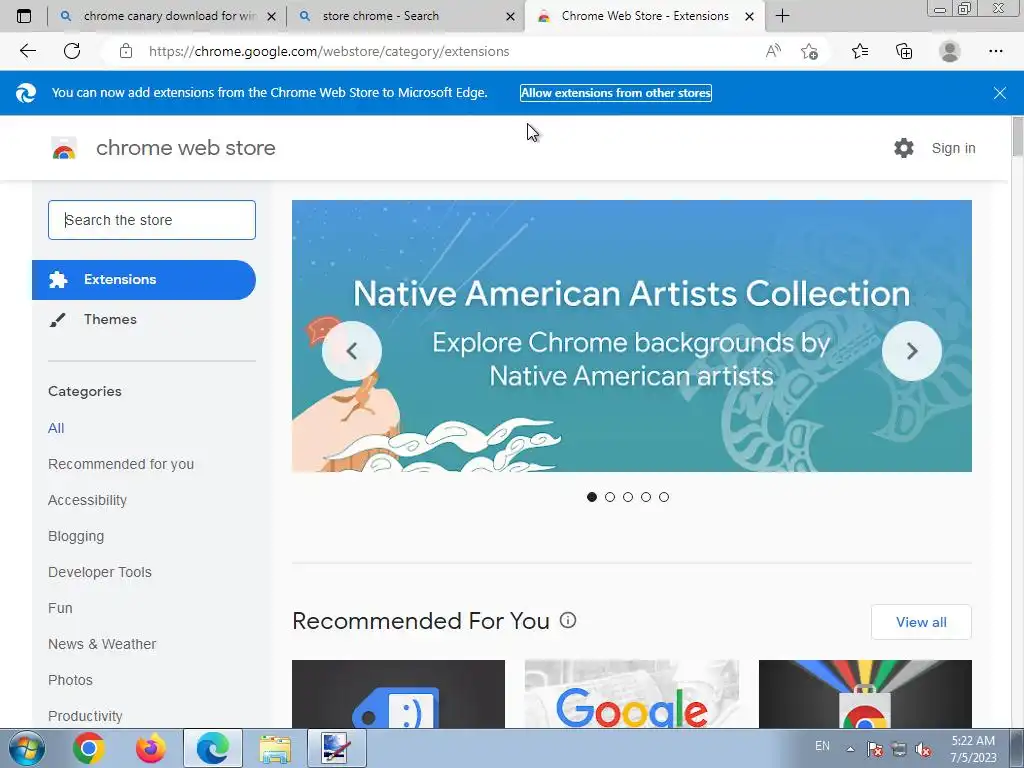Viewport: 1024px width, 768px height.
Task: Open Blogging category
Action: click(76, 536)
